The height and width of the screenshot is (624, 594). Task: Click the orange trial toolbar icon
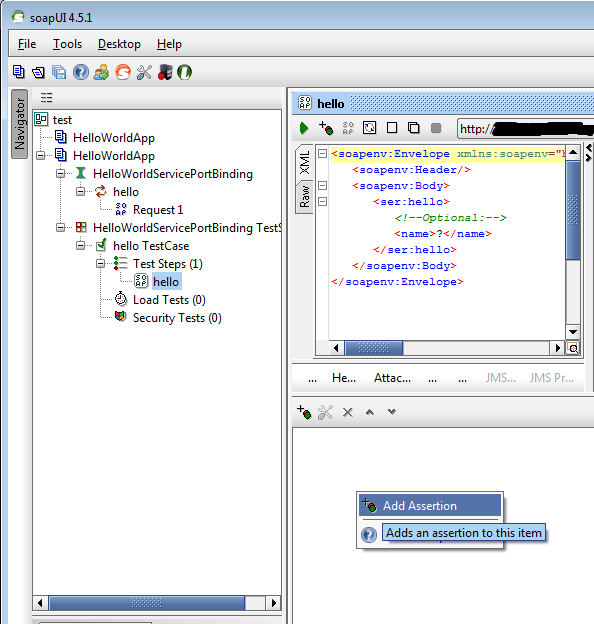point(123,72)
